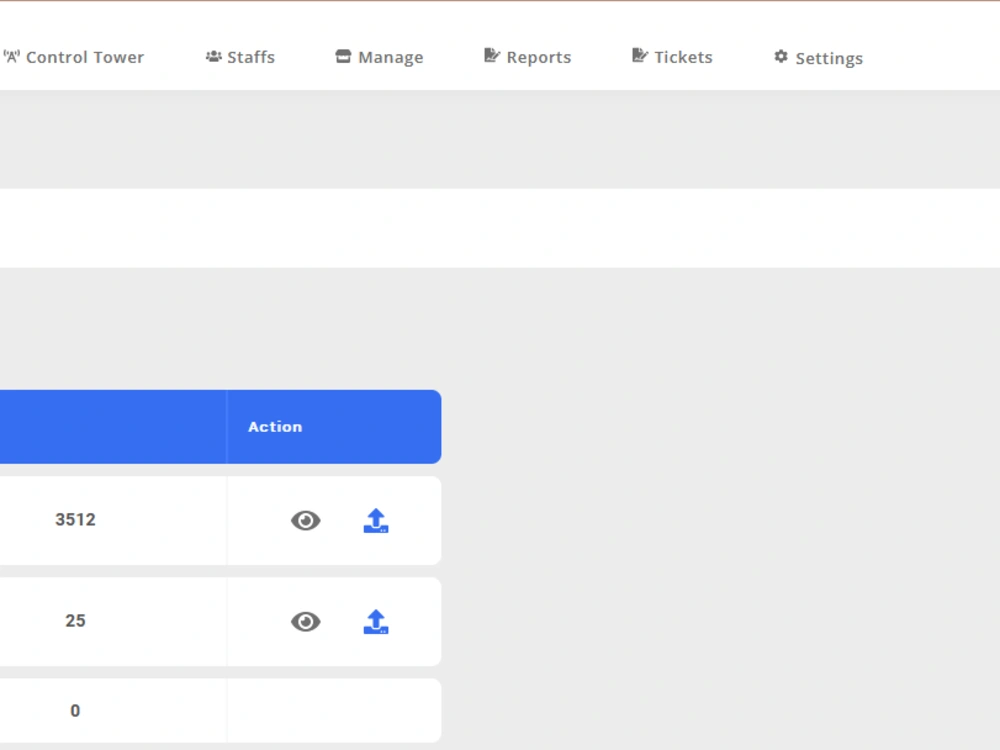Select the 3512 count cell
The width and height of the screenshot is (1000, 750).
pos(75,520)
